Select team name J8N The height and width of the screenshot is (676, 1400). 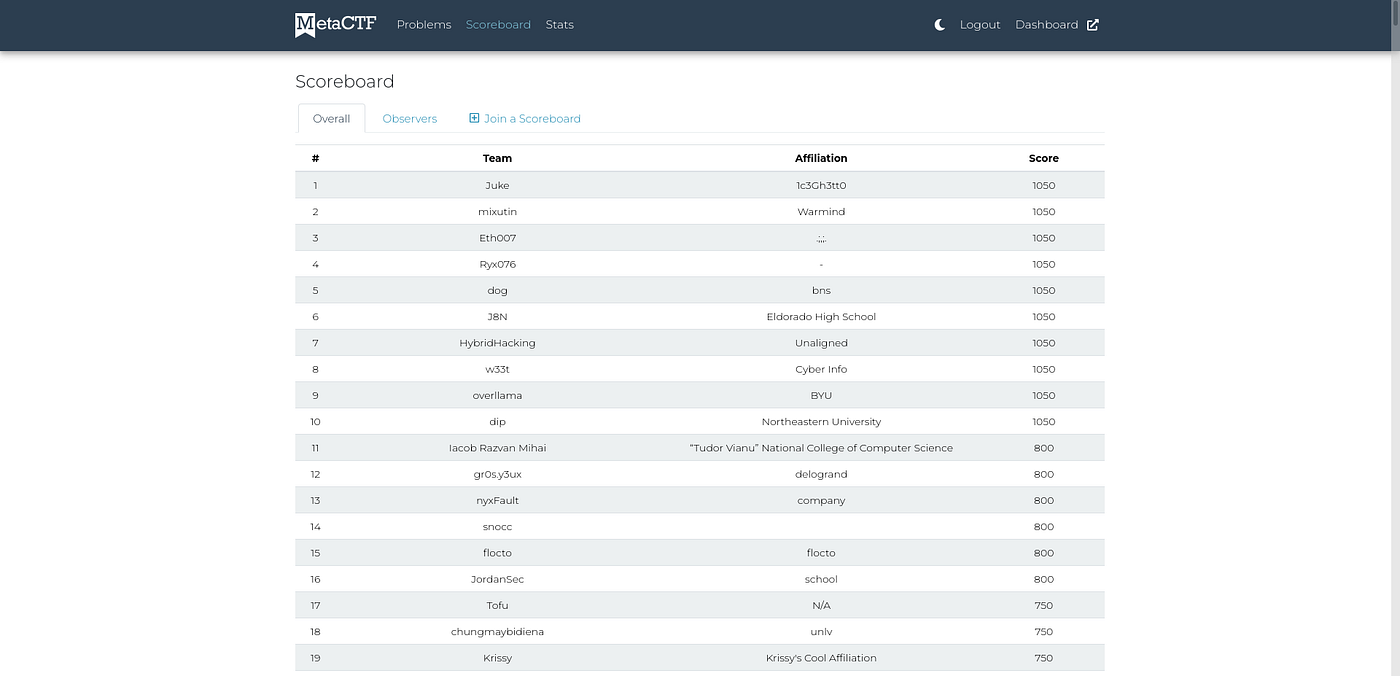(497, 317)
